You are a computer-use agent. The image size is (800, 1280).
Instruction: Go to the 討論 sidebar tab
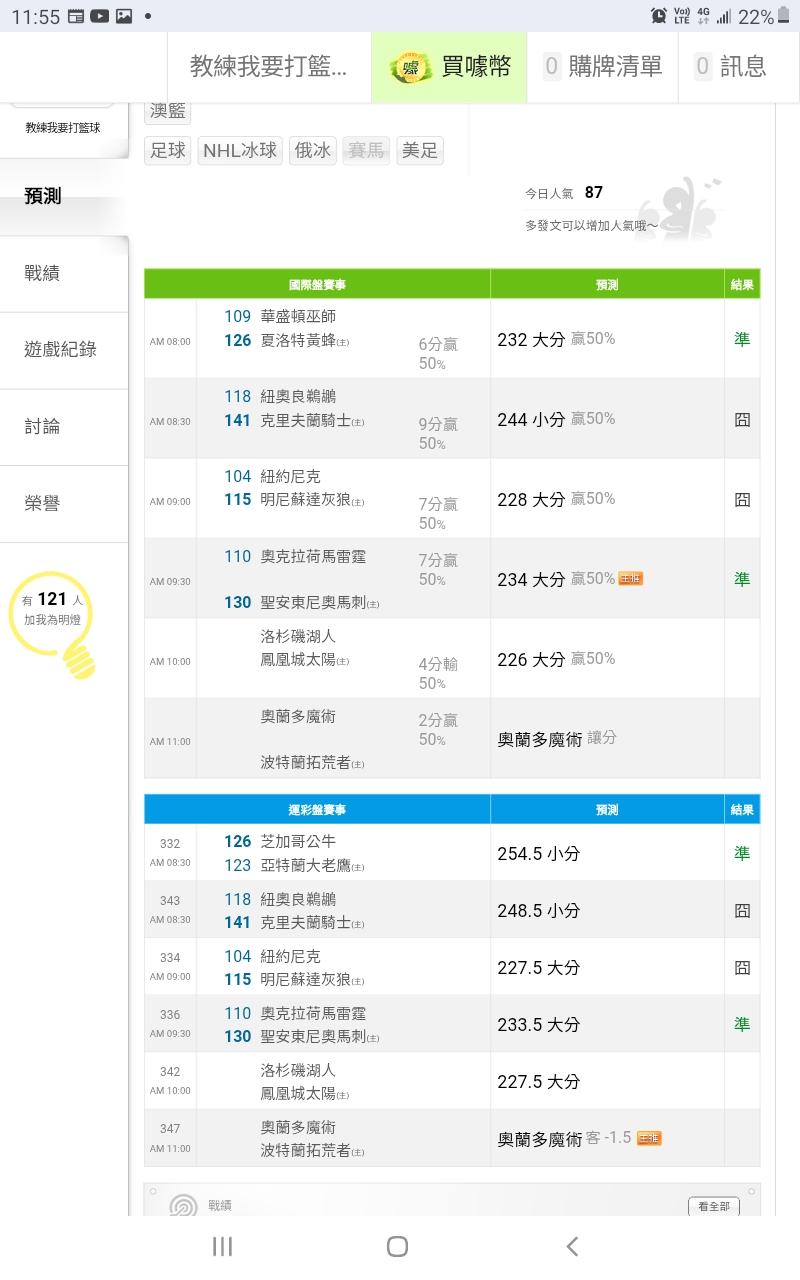[43, 426]
